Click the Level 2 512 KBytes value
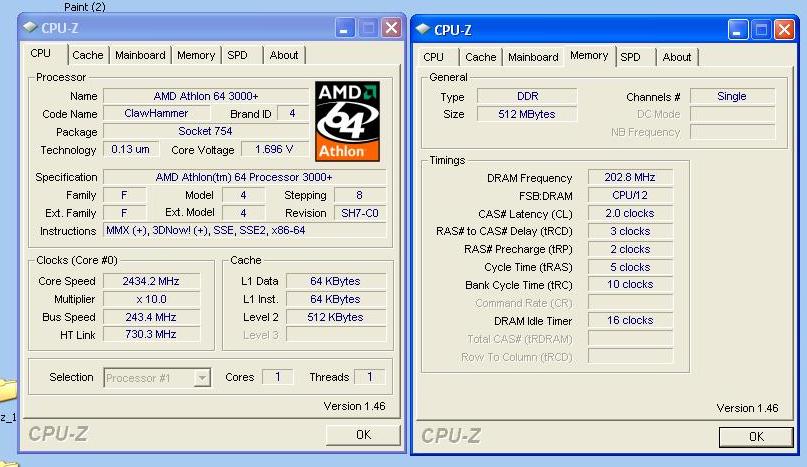 click(336, 317)
